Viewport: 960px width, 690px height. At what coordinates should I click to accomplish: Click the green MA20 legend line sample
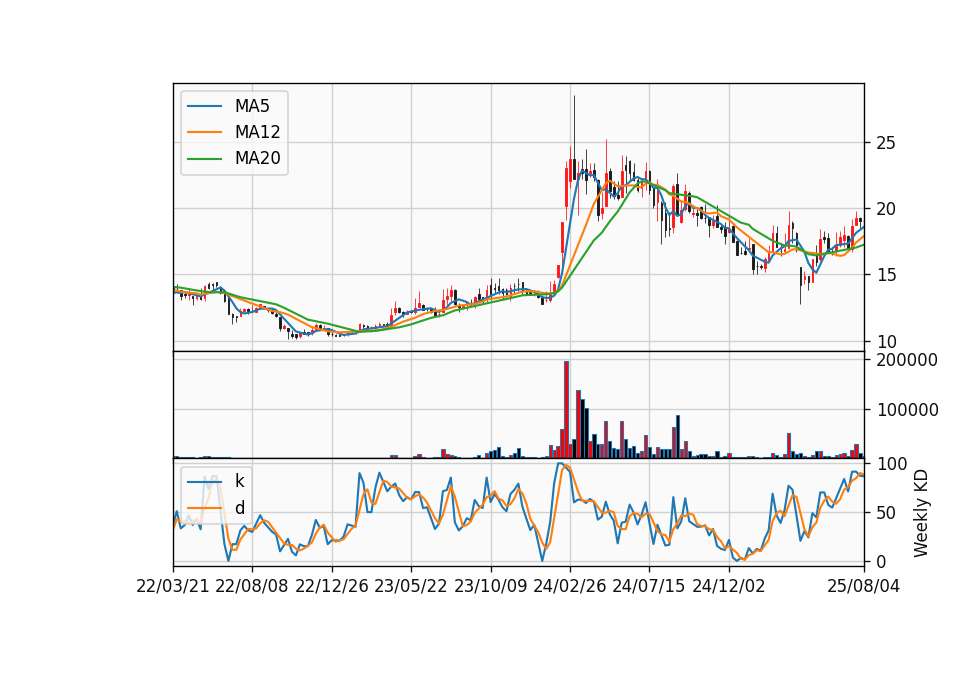204,159
